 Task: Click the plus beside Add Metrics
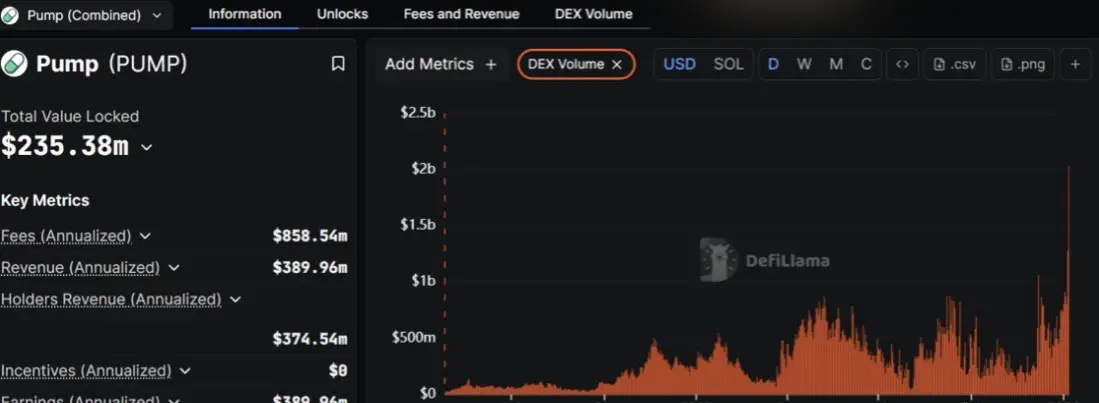click(x=491, y=64)
